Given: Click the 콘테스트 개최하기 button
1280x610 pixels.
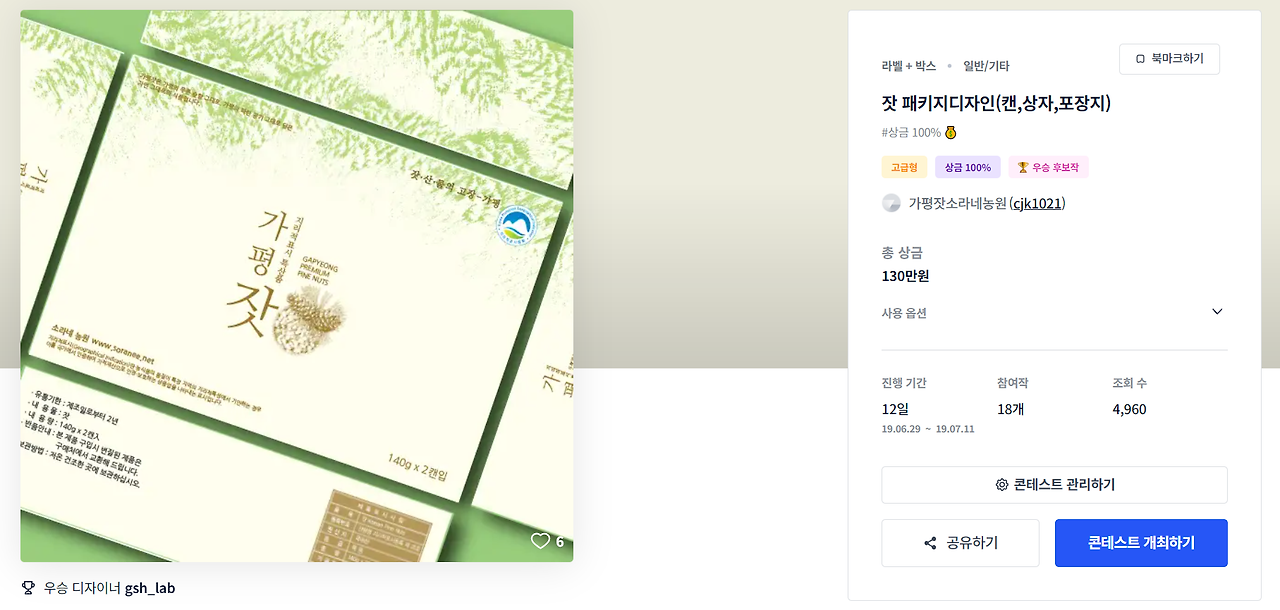Looking at the screenshot, I should [x=1141, y=543].
